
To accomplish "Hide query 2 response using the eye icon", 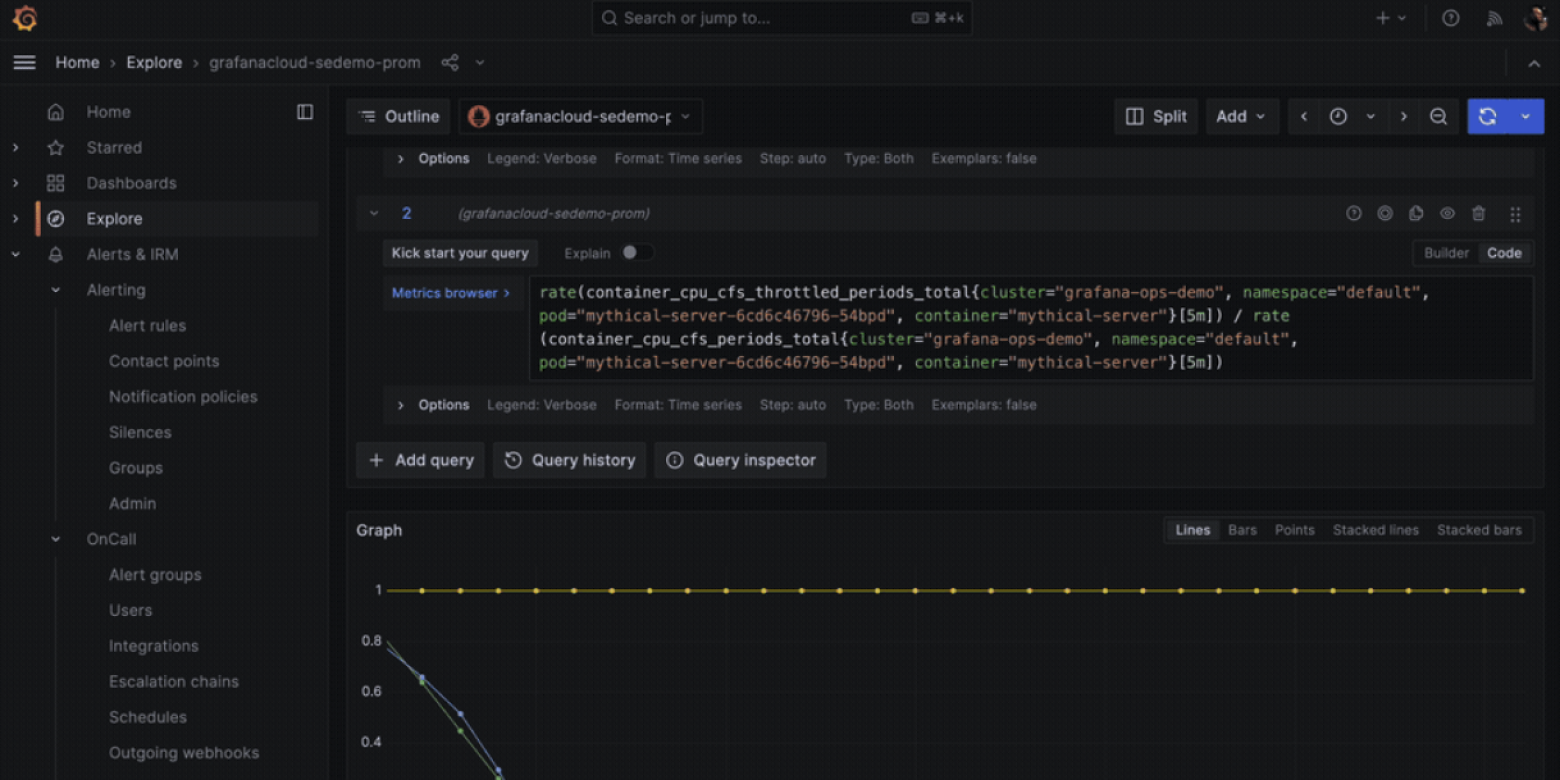I will [x=1447, y=213].
